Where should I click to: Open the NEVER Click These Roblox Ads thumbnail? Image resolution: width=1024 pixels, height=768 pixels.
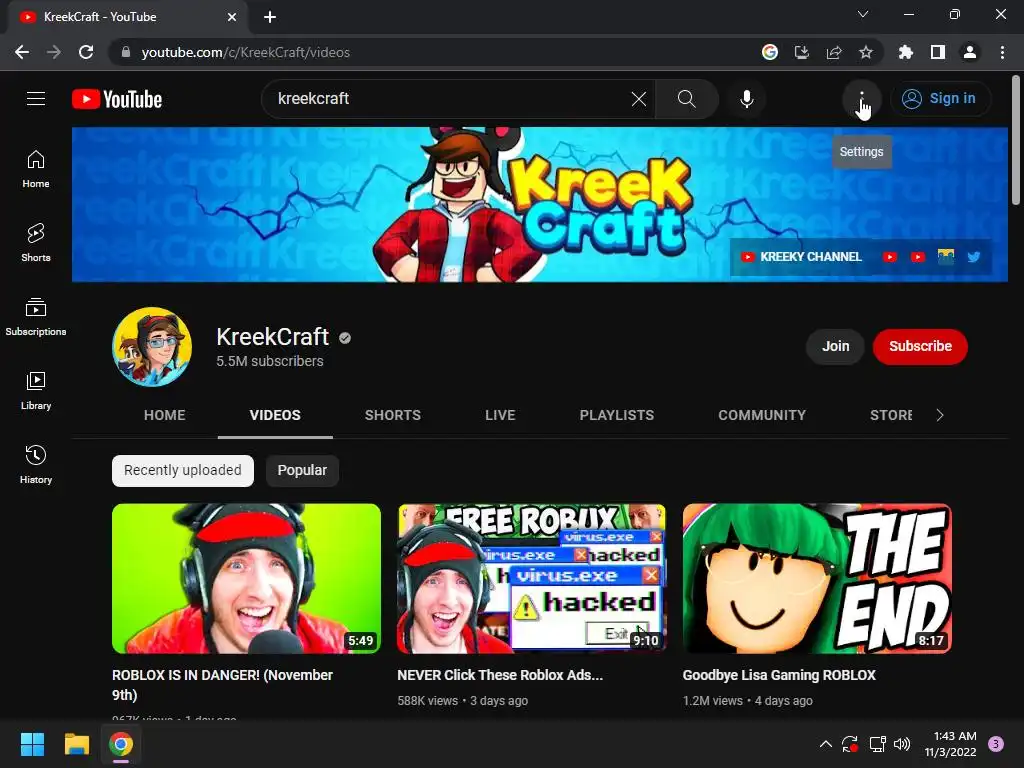coord(532,579)
